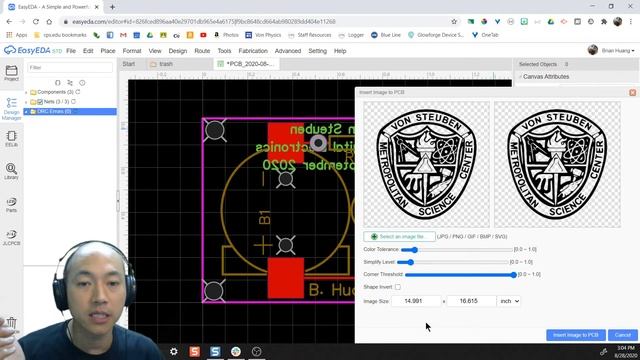Image resolution: width=640 pixels, height=360 pixels.
Task: Open the Fabrication menu
Action: (x=253, y=51)
